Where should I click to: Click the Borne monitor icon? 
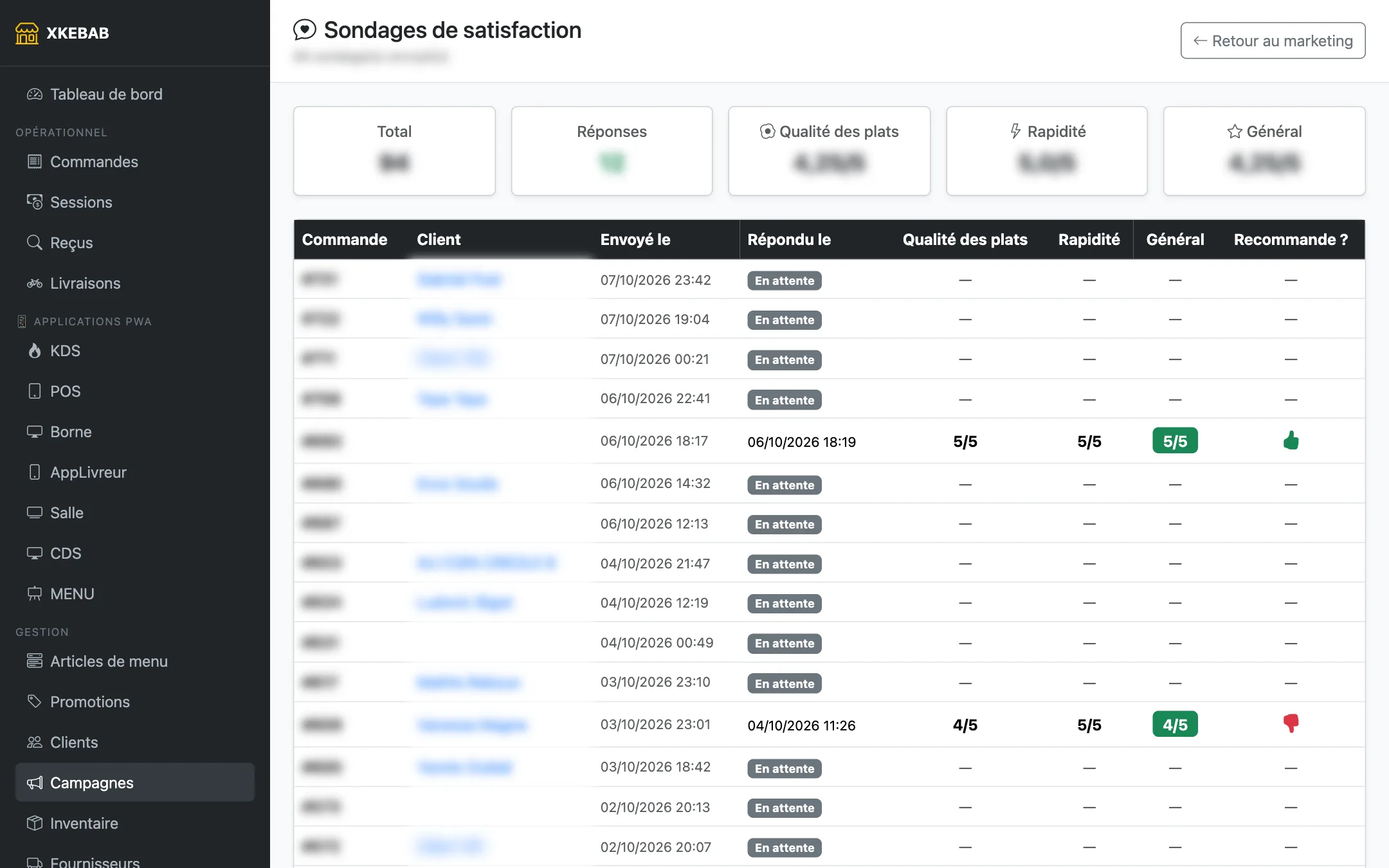(35, 431)
